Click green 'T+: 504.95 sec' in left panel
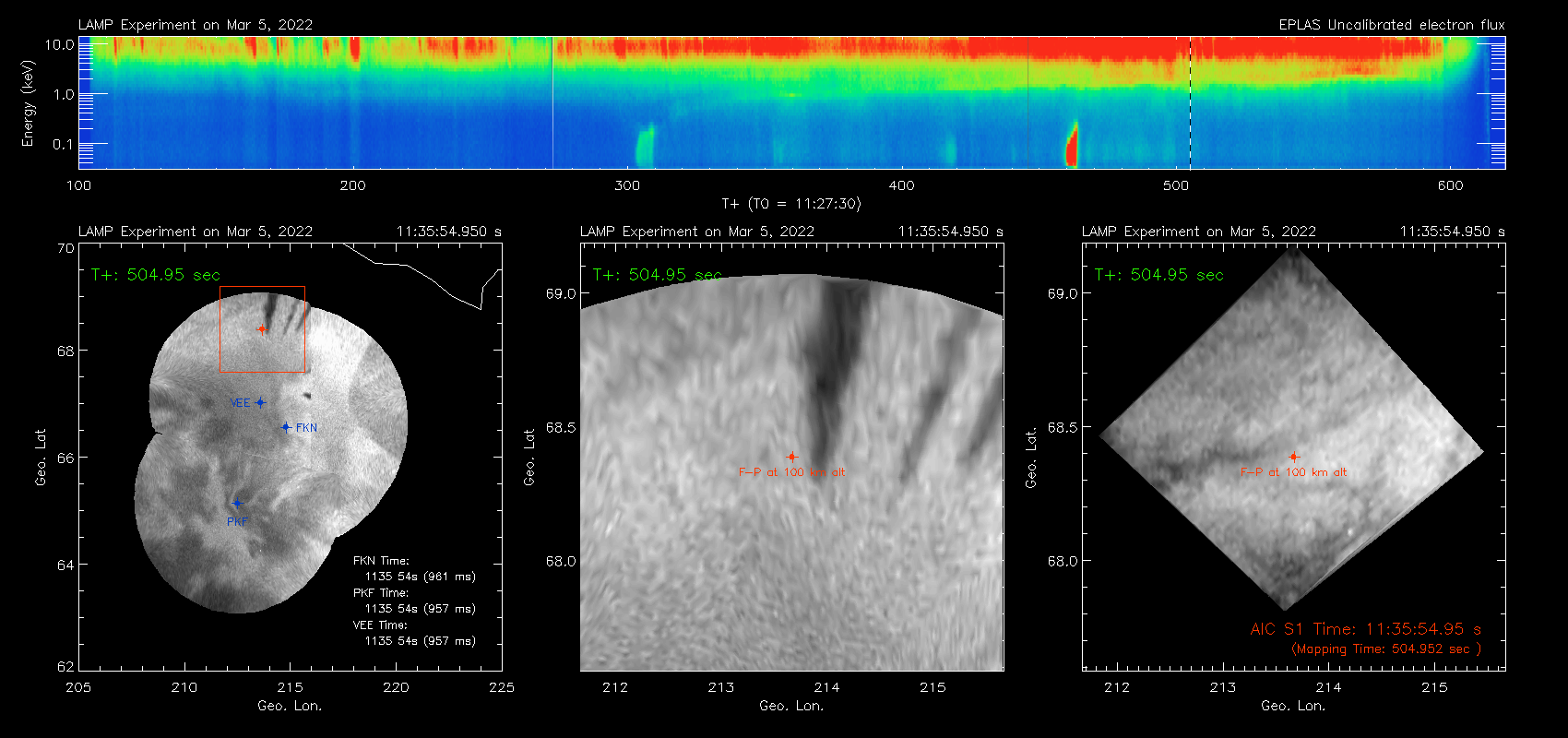Viewport: 1568px width, 738px height. coord(156,275)
